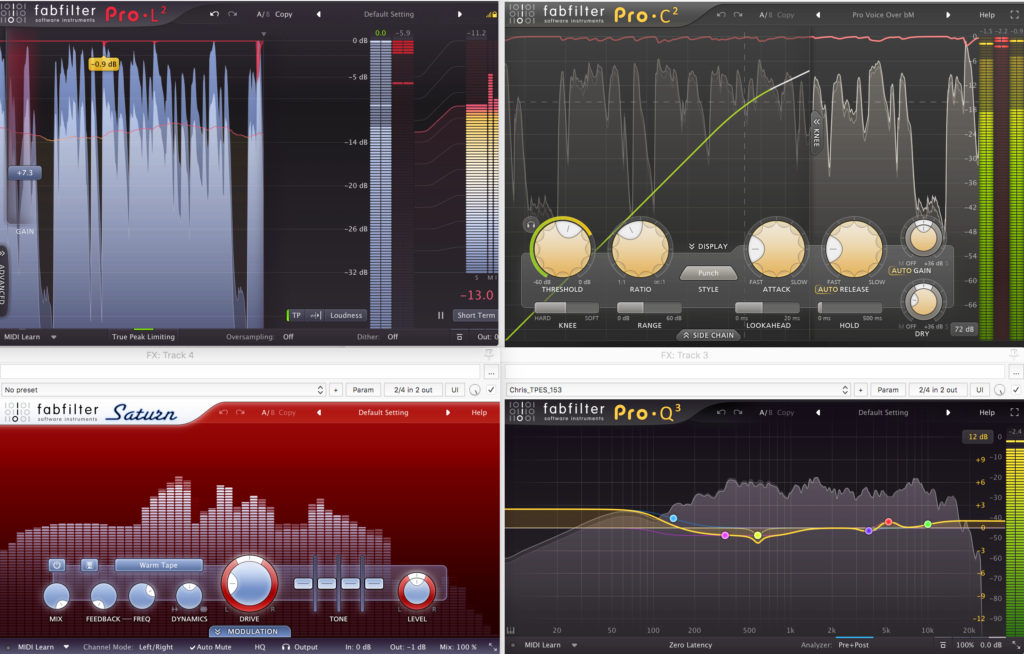
Task: Toggle the Track 3 FX bypass checkbox
Action: pyautogui.click(x=1016, y=390)
